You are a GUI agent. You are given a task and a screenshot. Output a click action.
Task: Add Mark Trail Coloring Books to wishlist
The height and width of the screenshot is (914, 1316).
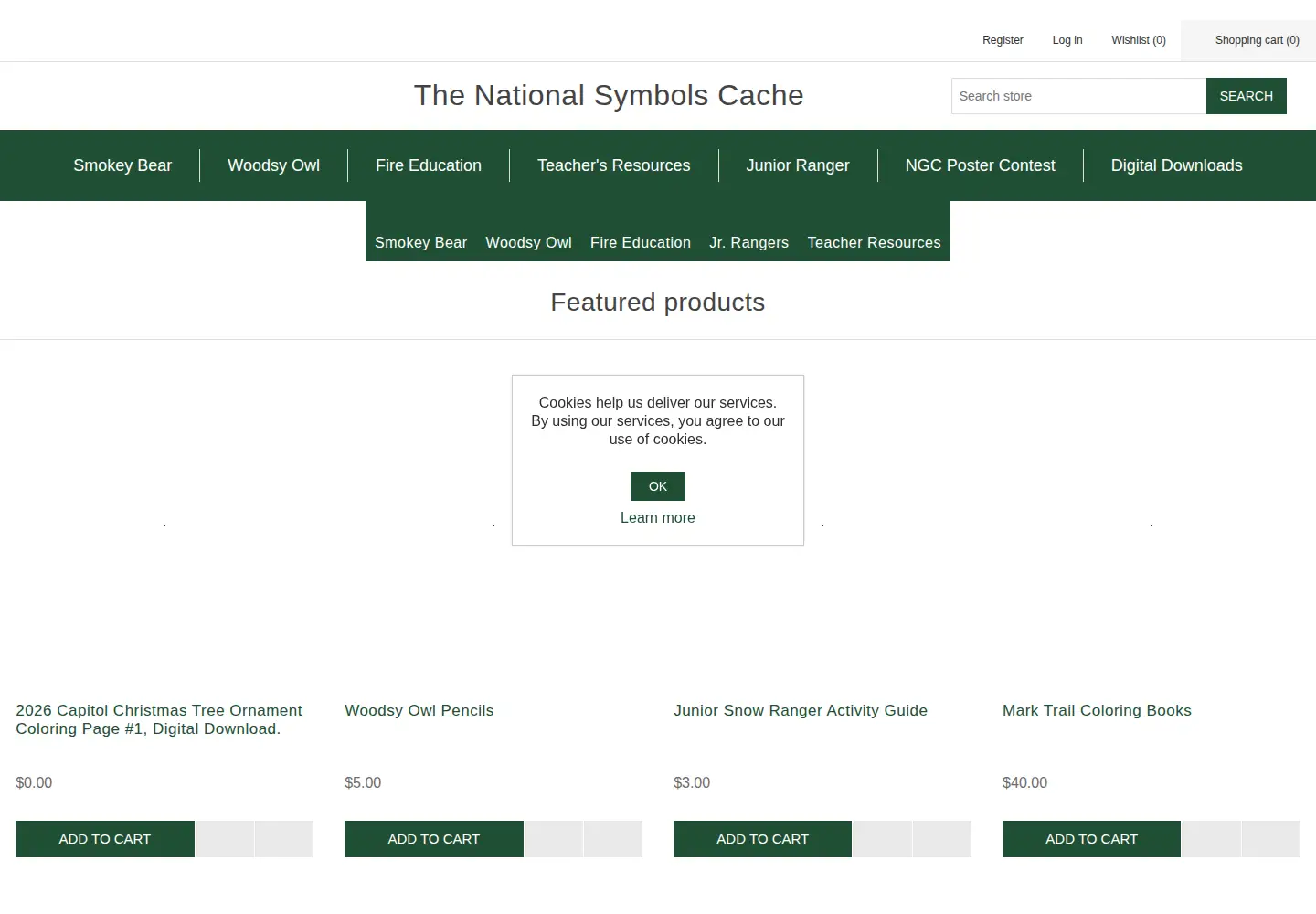click(1271, 839)
